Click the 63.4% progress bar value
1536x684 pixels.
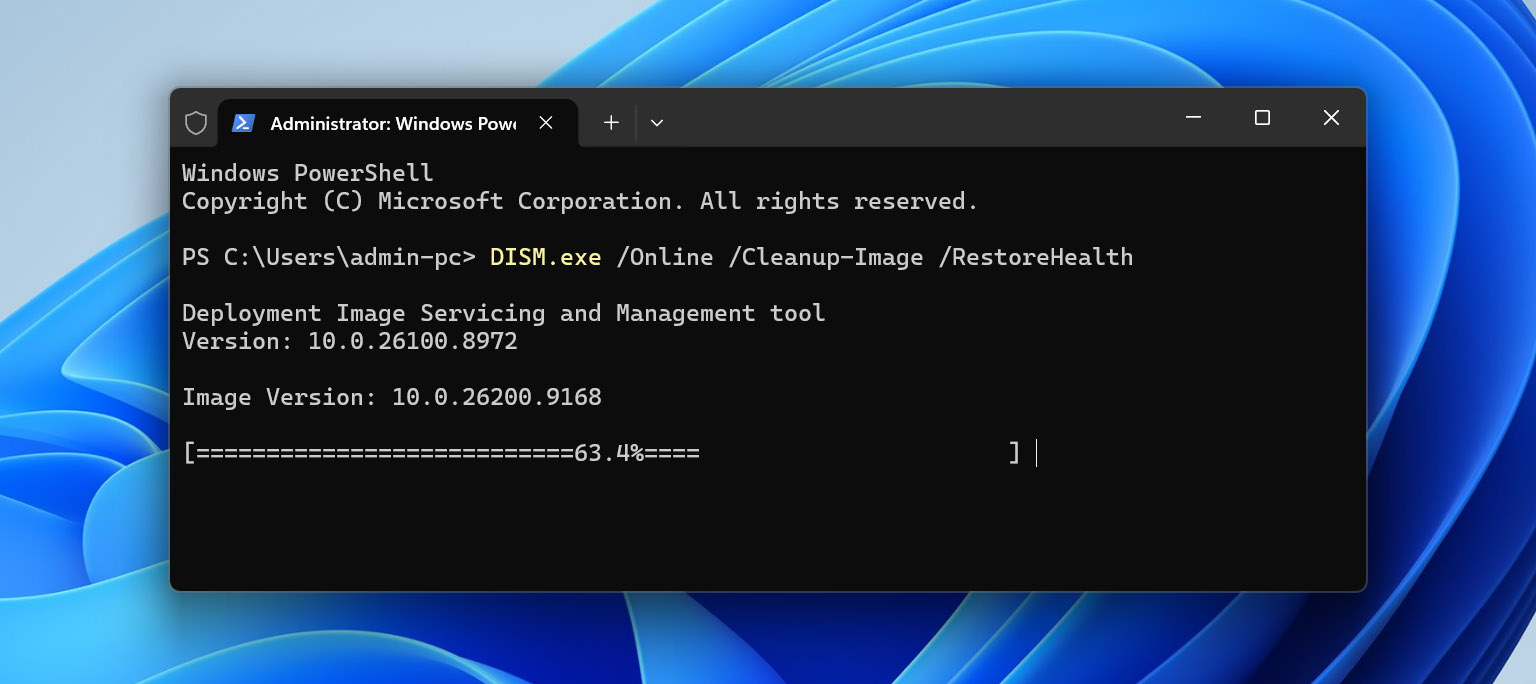(609, 453)
